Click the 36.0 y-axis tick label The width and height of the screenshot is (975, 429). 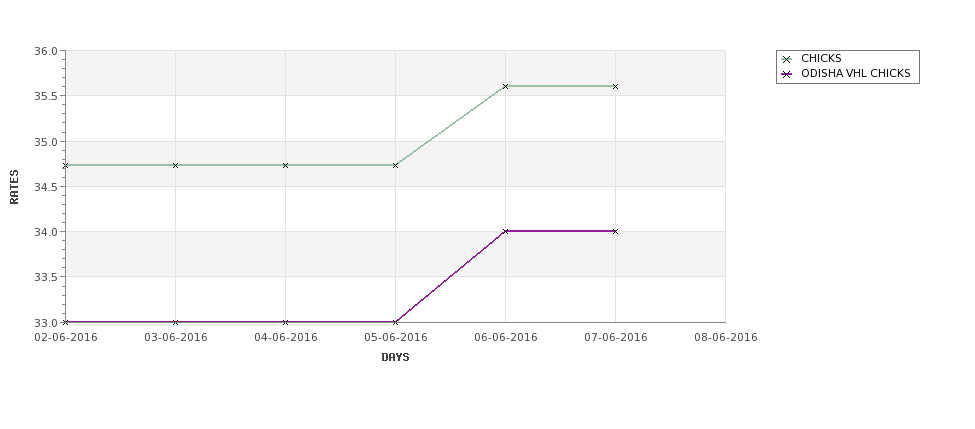click(x=46, y=51)
